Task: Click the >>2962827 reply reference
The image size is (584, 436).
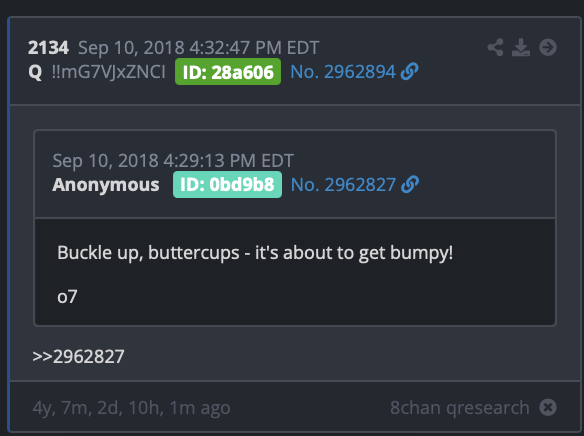Action: point(78,357)
